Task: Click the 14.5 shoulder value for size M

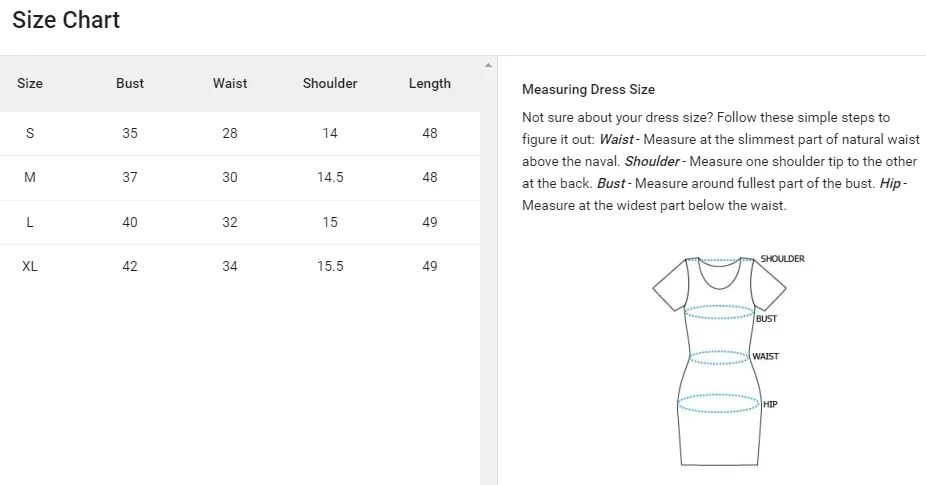Action: pyautogui.click(x=330, y=177)
